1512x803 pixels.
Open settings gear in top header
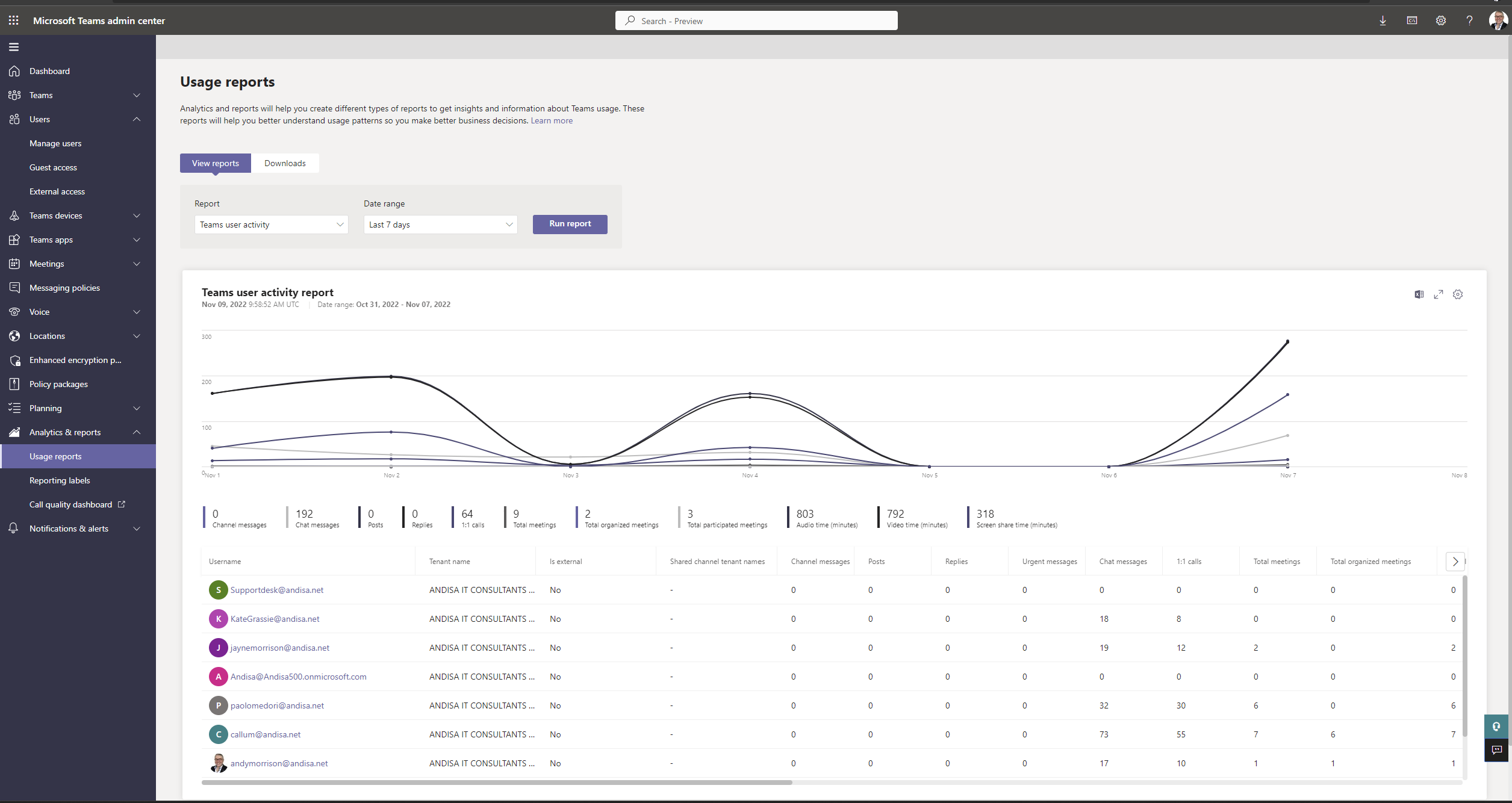click(1440, 20)
